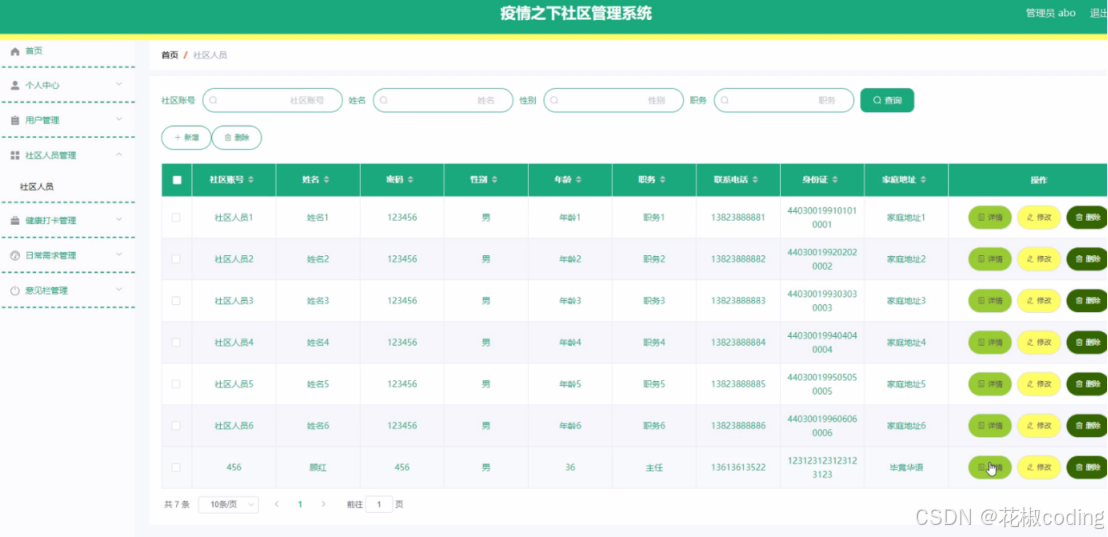Click the clipboard icon next to 用户管理

point(15,120)
